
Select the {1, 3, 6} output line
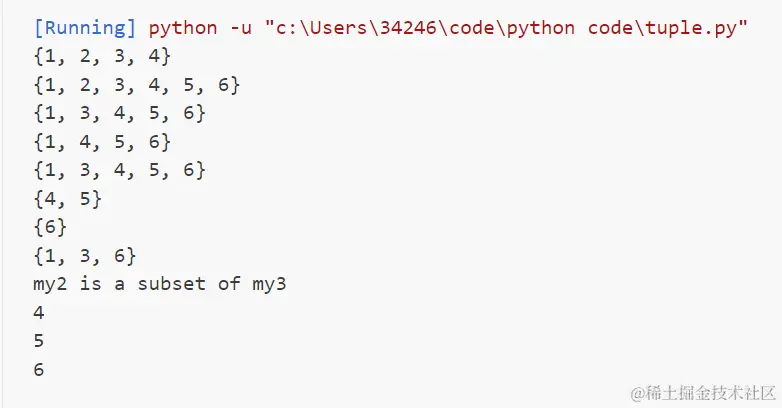pos(85,255)
